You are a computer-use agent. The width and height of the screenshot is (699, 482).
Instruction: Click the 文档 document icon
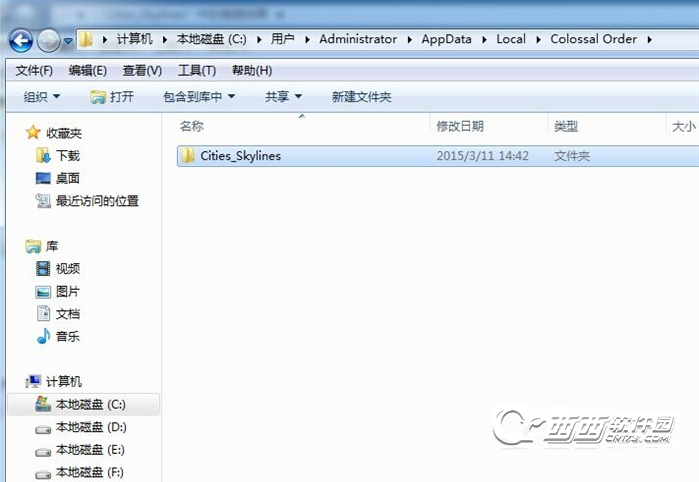(x=43, y=313)
